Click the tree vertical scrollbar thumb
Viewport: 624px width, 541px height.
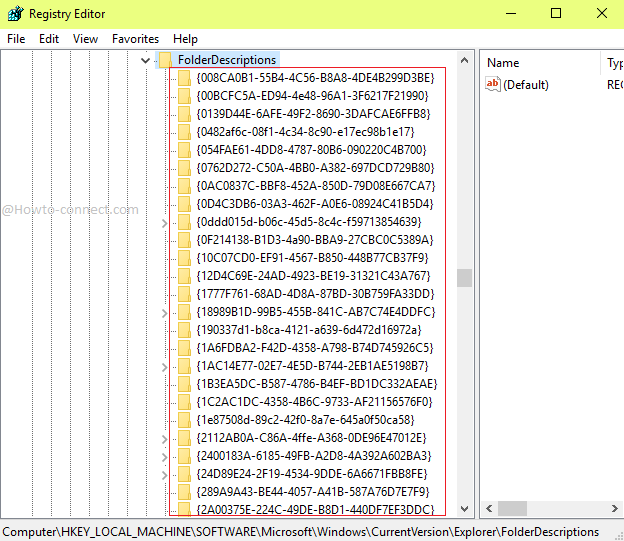[x=464, y=278]
